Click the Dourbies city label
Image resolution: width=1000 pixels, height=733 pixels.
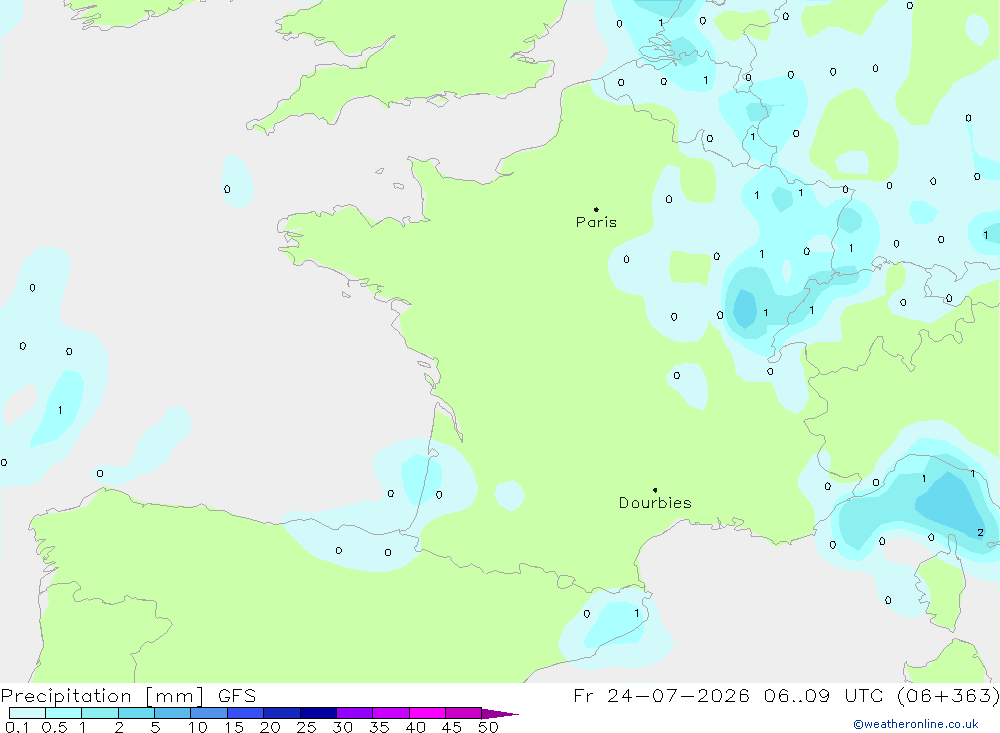(x=655, y=503)
